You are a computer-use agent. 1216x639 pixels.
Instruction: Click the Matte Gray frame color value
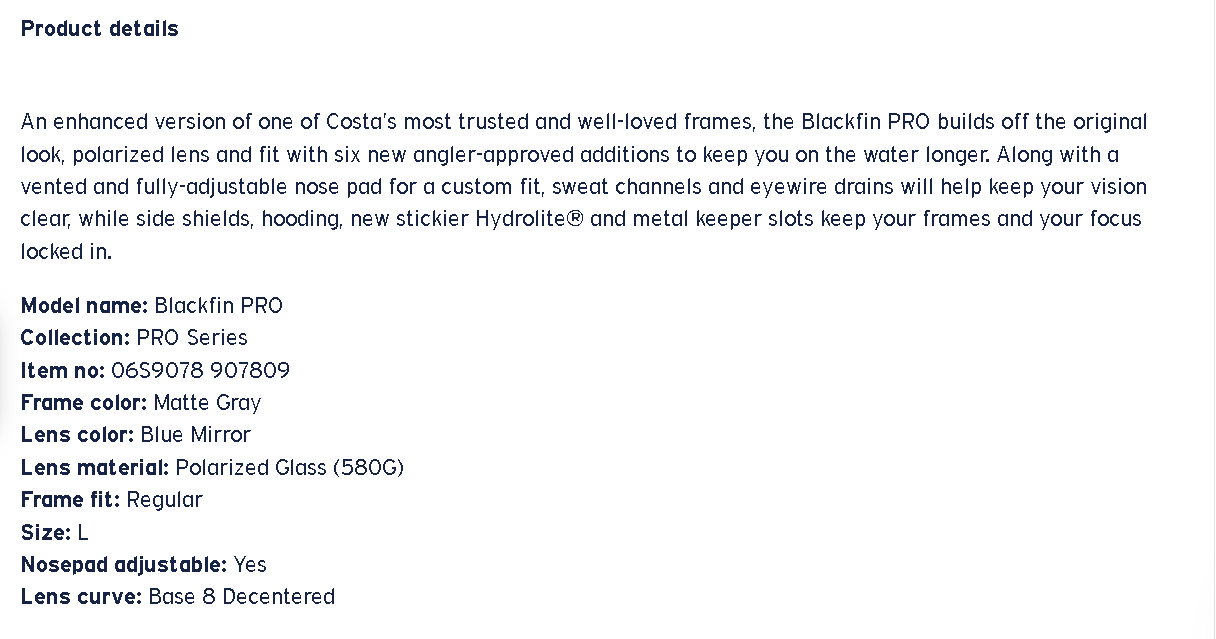click(x=207, y=403)
